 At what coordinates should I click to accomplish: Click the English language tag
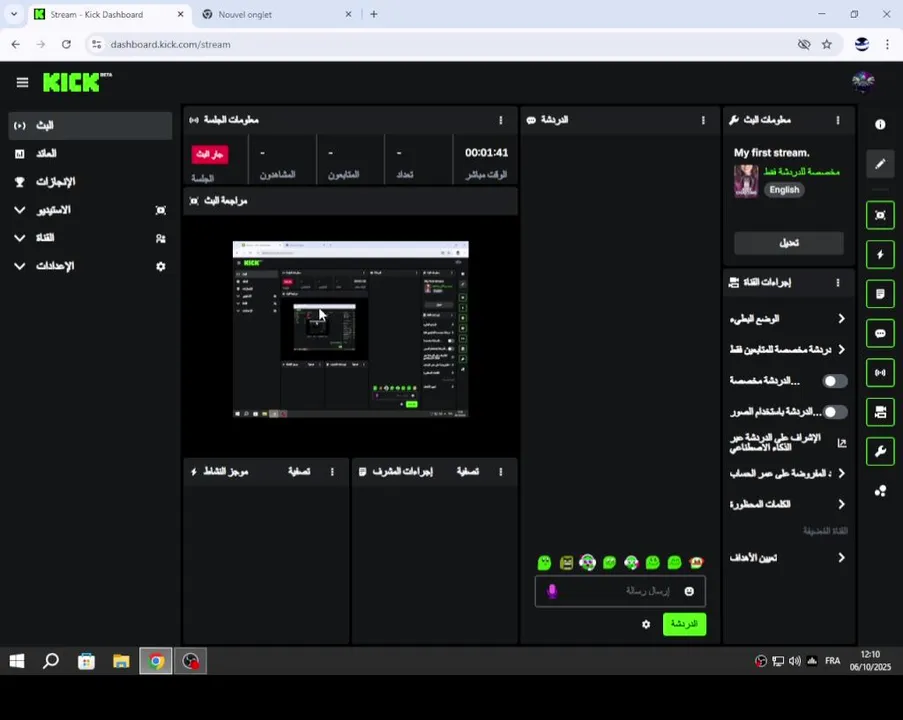click(x=784, y=190)
